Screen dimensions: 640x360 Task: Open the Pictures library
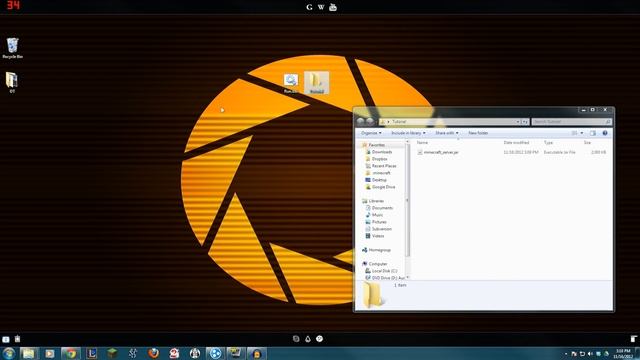click(x=376, y=222)
